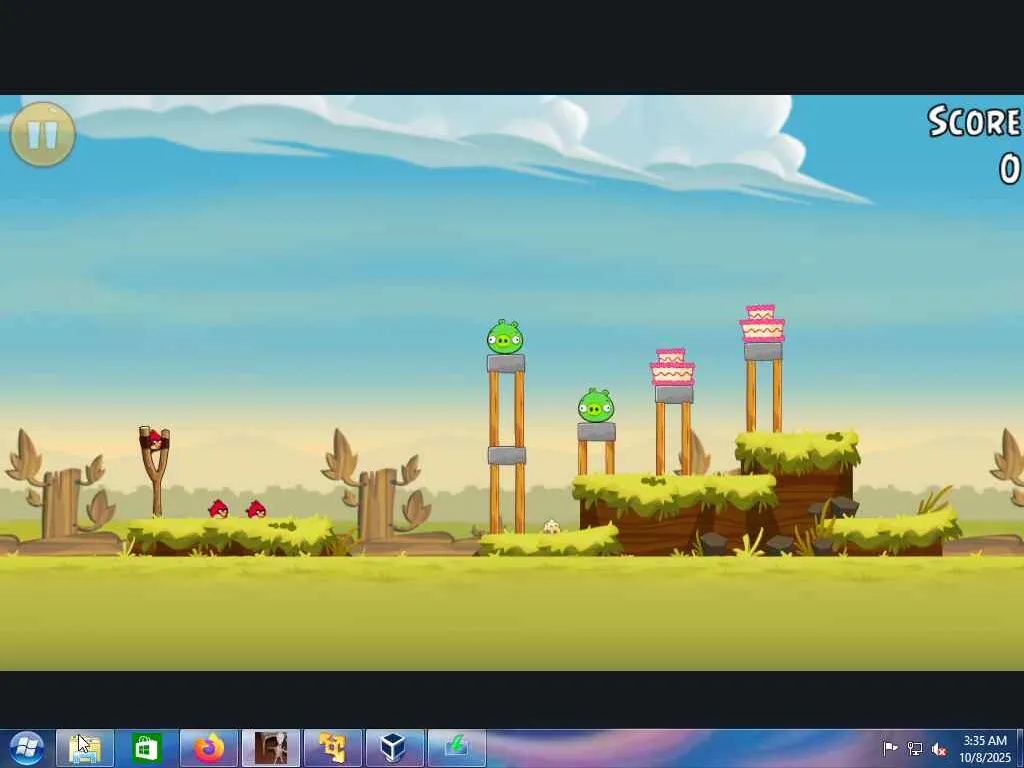Pause the game with the round pause button
The image size is (1024, 768).
[43, 135]
